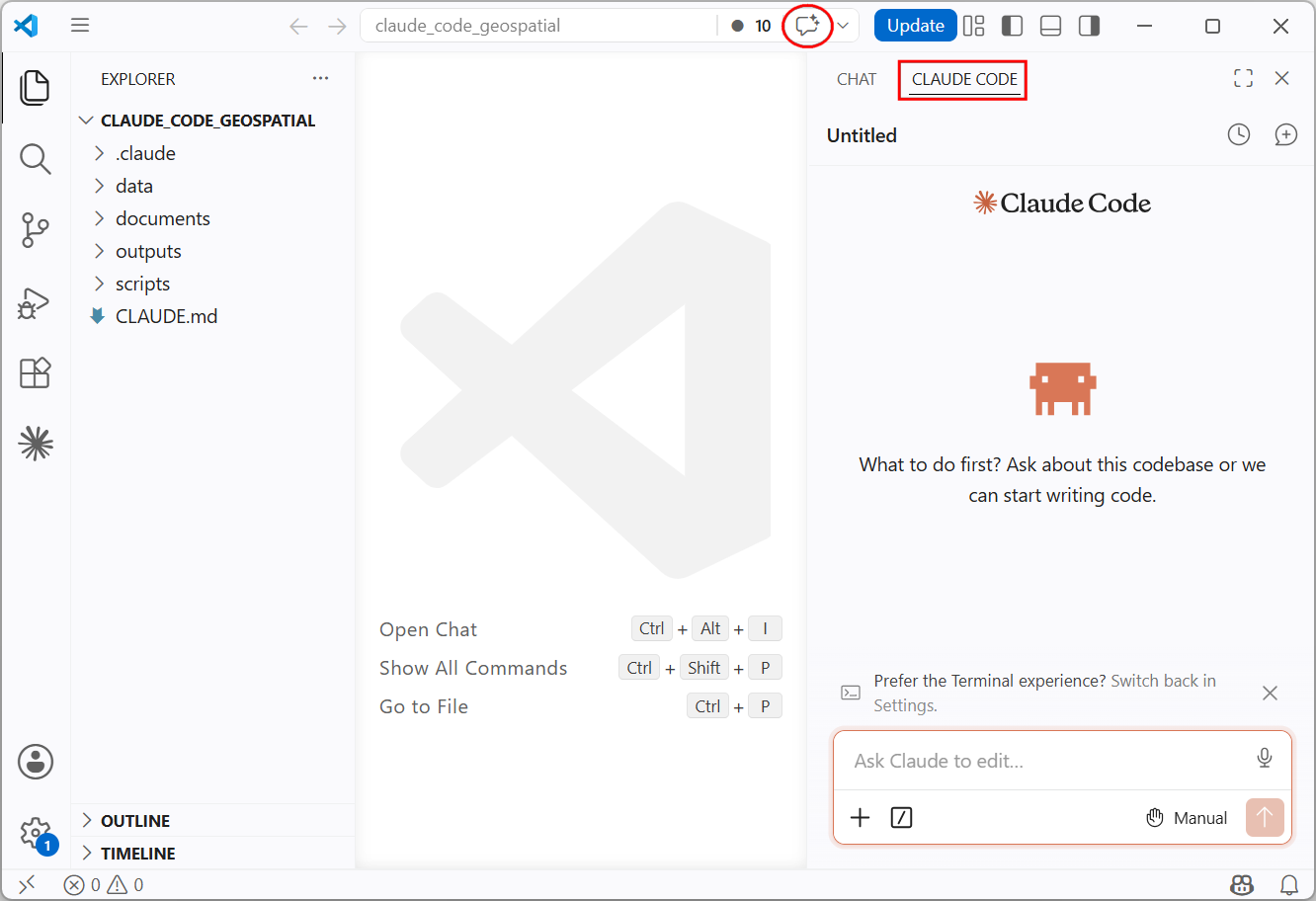
Task: Open the chat icon in the title bar
Action: tap(807, 26)
